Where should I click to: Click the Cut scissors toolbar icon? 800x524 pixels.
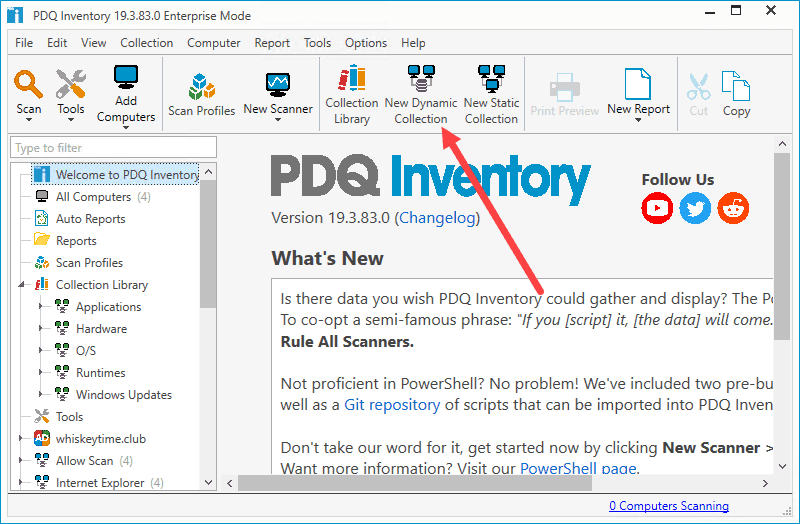click(x=698, y=87)
